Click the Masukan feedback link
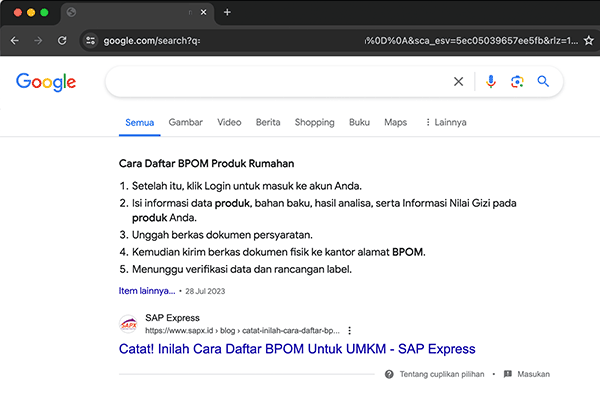This screenshot has width=600, height=400. pos(533,374)
